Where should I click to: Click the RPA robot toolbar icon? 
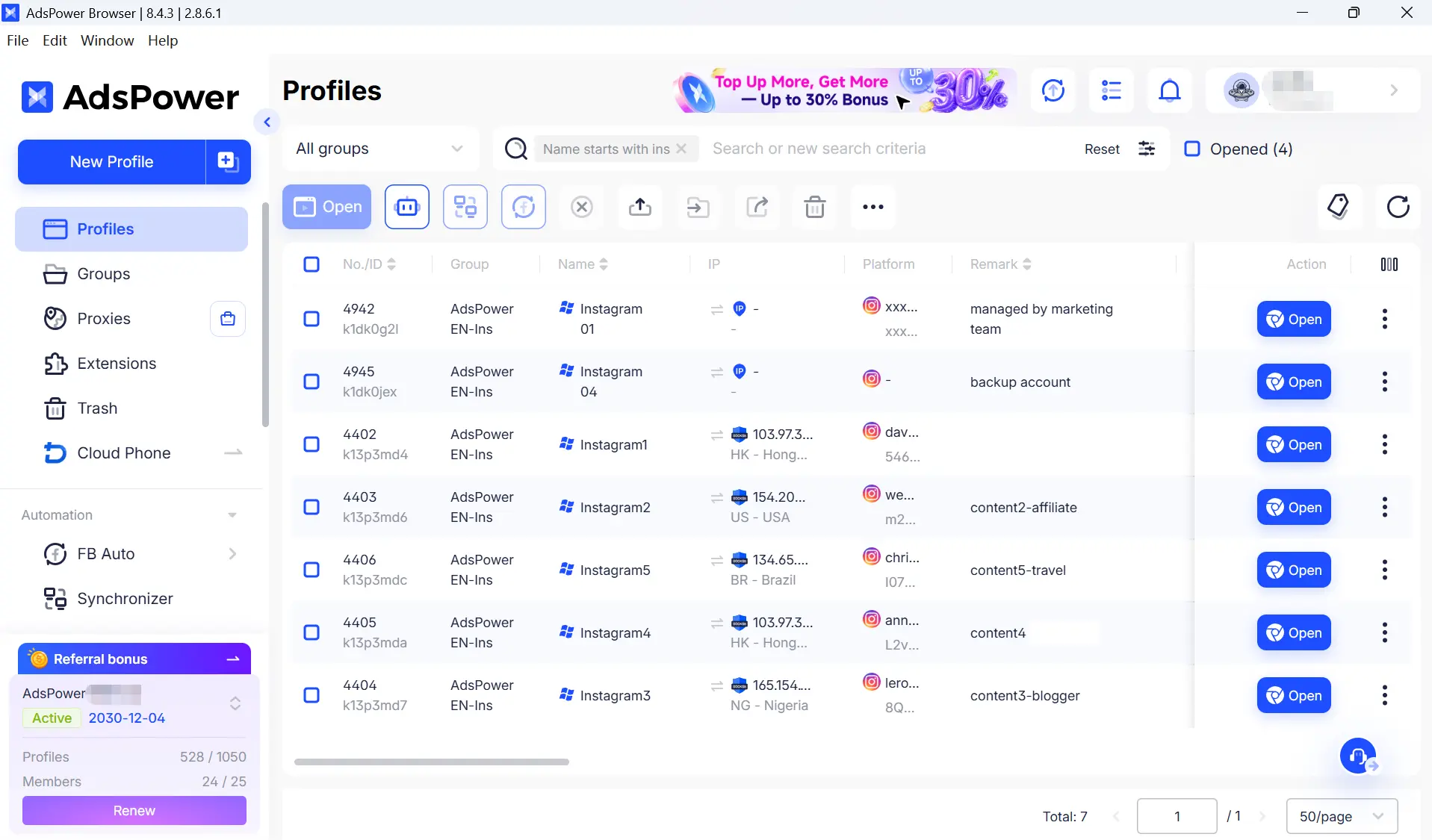(407, 207)
